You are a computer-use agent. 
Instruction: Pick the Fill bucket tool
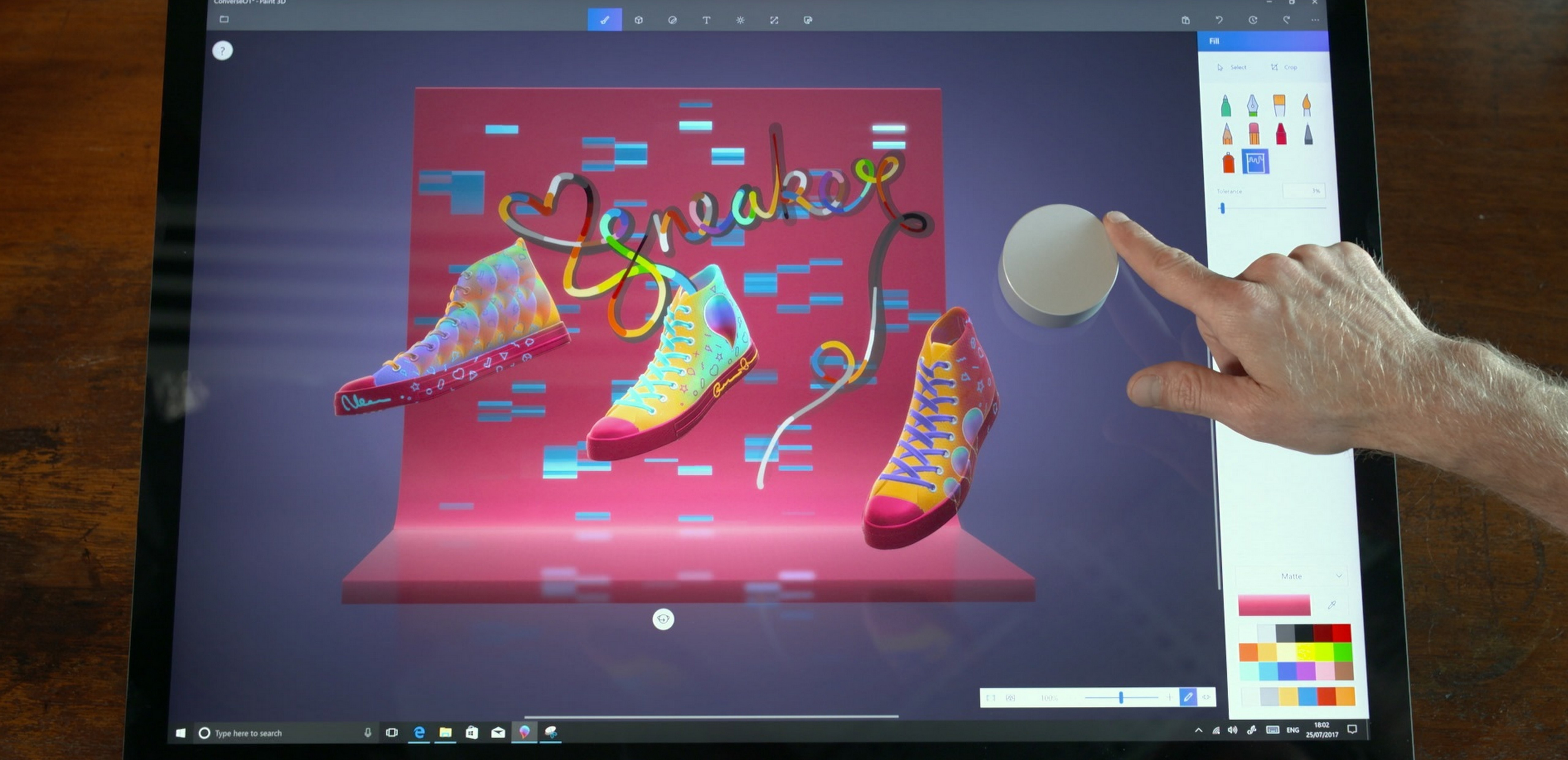pyautogui.click(x=1256, y=161)
